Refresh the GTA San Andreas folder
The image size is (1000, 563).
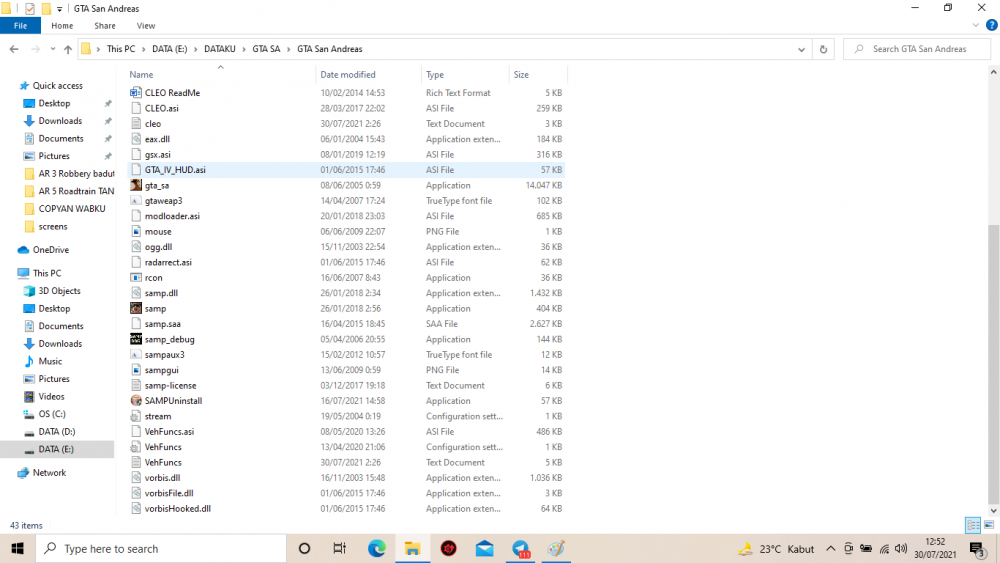(x=823, y=49)
